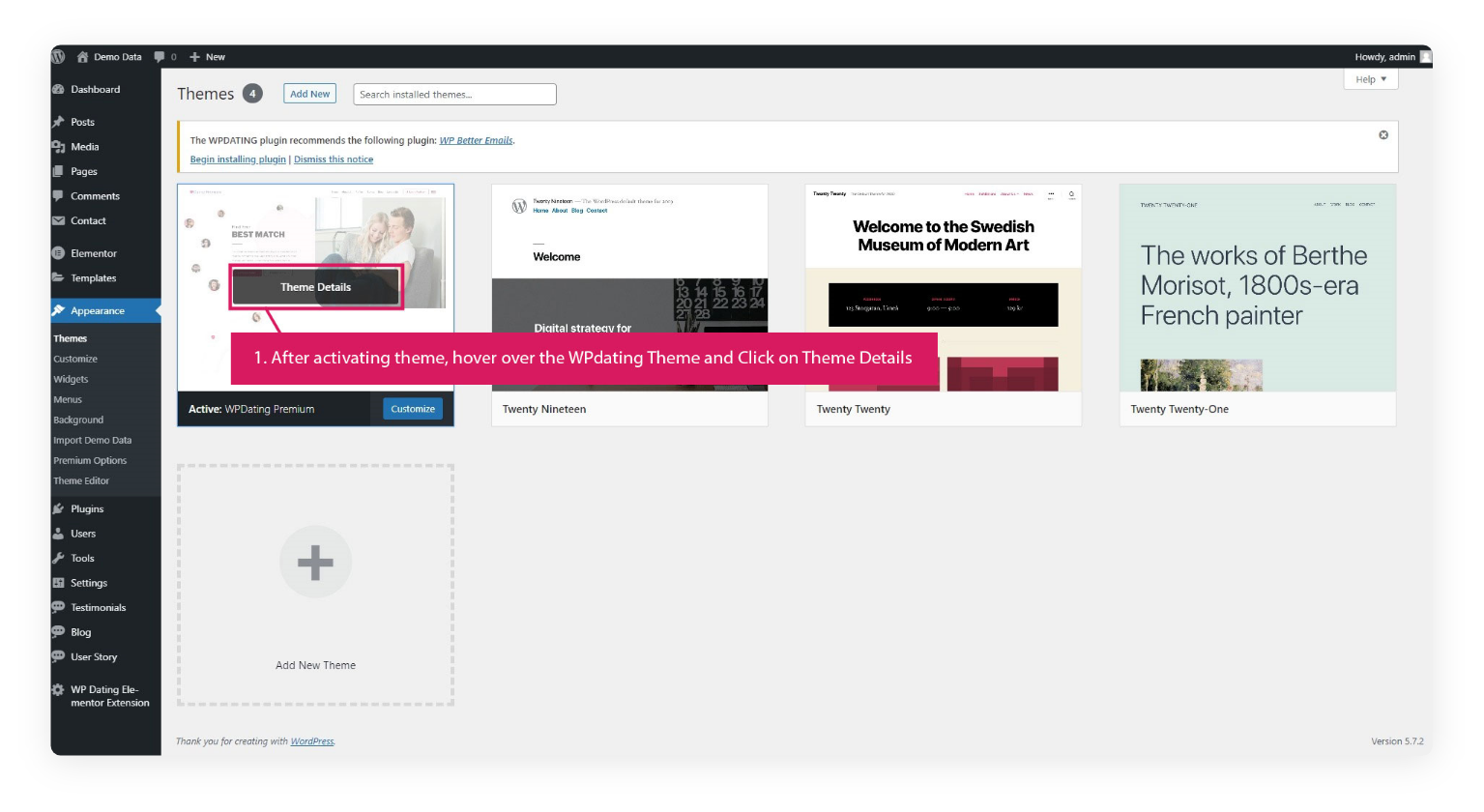Click the Templates folder icon
Screen dimensions: 1484x812
point(58,277)
